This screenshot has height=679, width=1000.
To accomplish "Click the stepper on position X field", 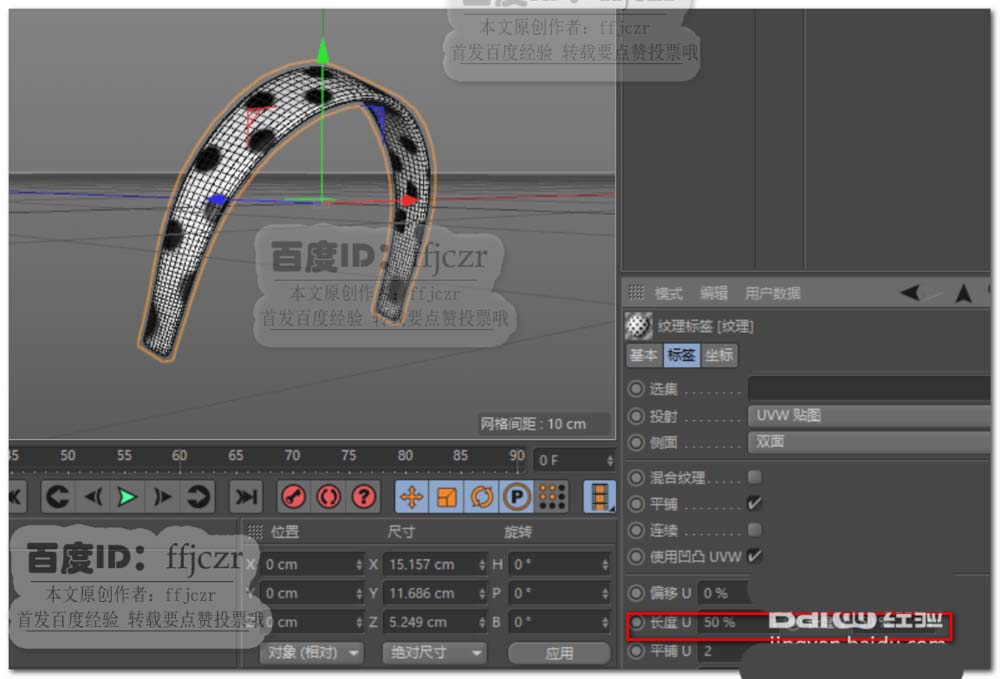I will tap(358, 564).
